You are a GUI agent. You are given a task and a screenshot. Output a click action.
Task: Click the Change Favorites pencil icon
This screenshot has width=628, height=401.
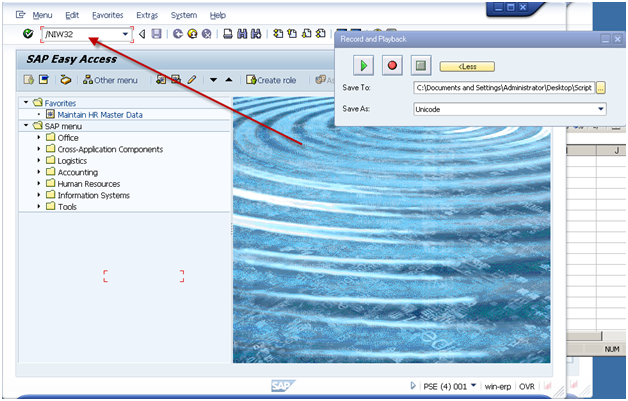pos(191,80)
